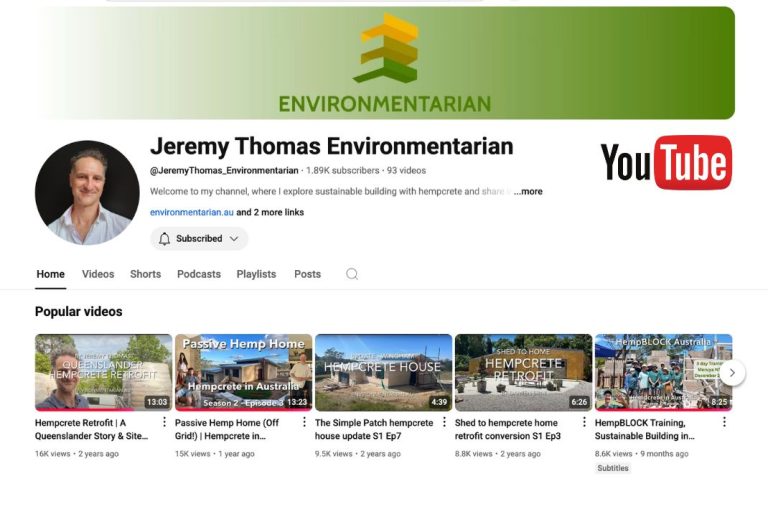Play Passive Hemp Home thumbnail
Image resolution: width=768 pixels, height=517 pixels.
[243, 373]
